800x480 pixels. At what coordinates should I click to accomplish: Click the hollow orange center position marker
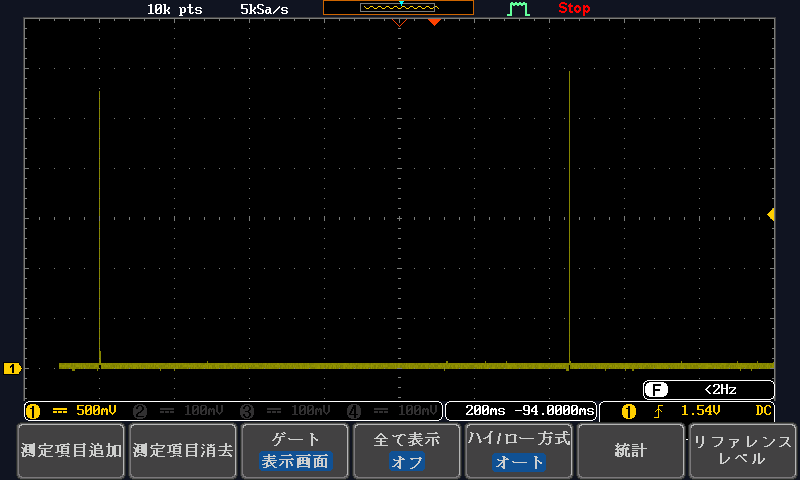[399, 22]
